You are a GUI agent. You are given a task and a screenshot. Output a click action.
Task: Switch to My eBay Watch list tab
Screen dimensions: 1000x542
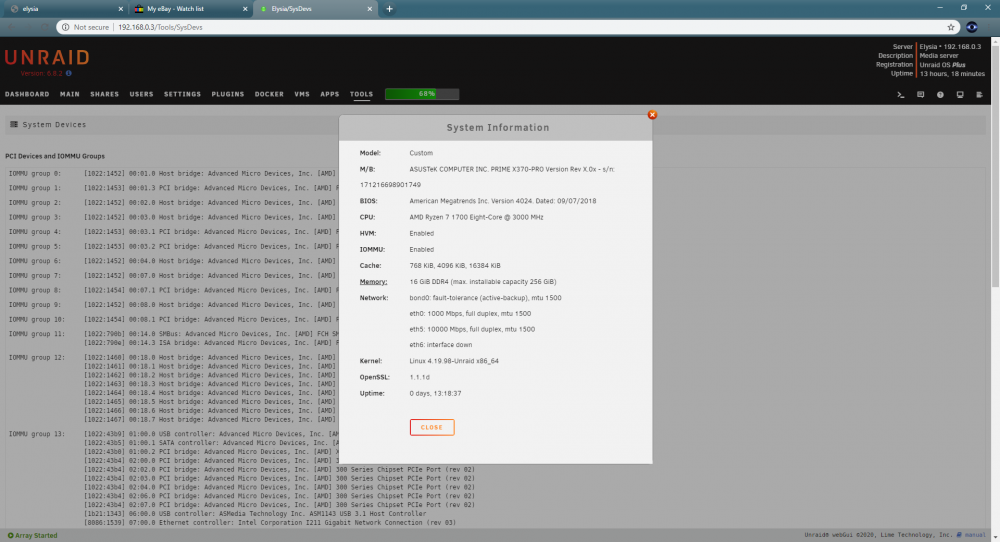[x=190, y=9]
